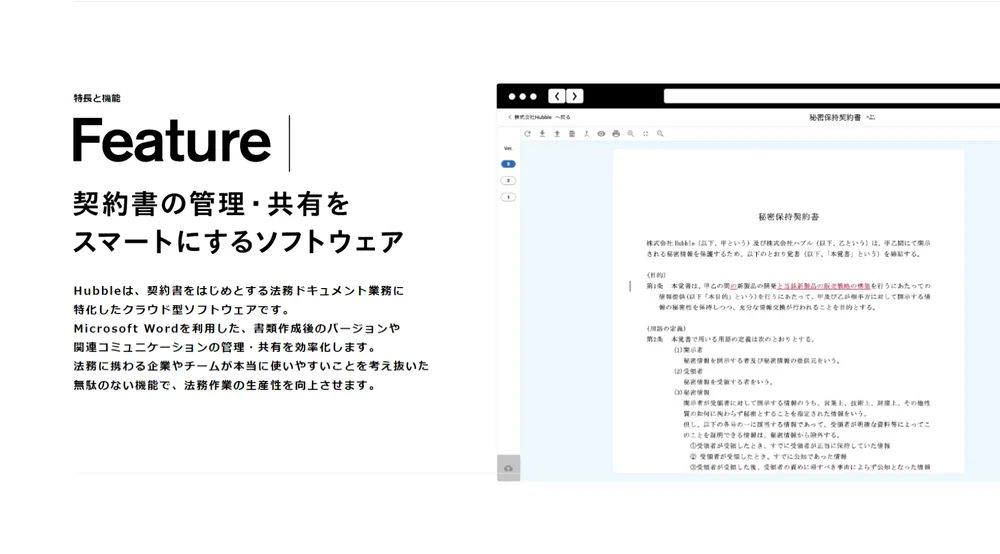
Task: Click the download icon in document toolbar
Action: pyautogui.click(x=542, y=134)
